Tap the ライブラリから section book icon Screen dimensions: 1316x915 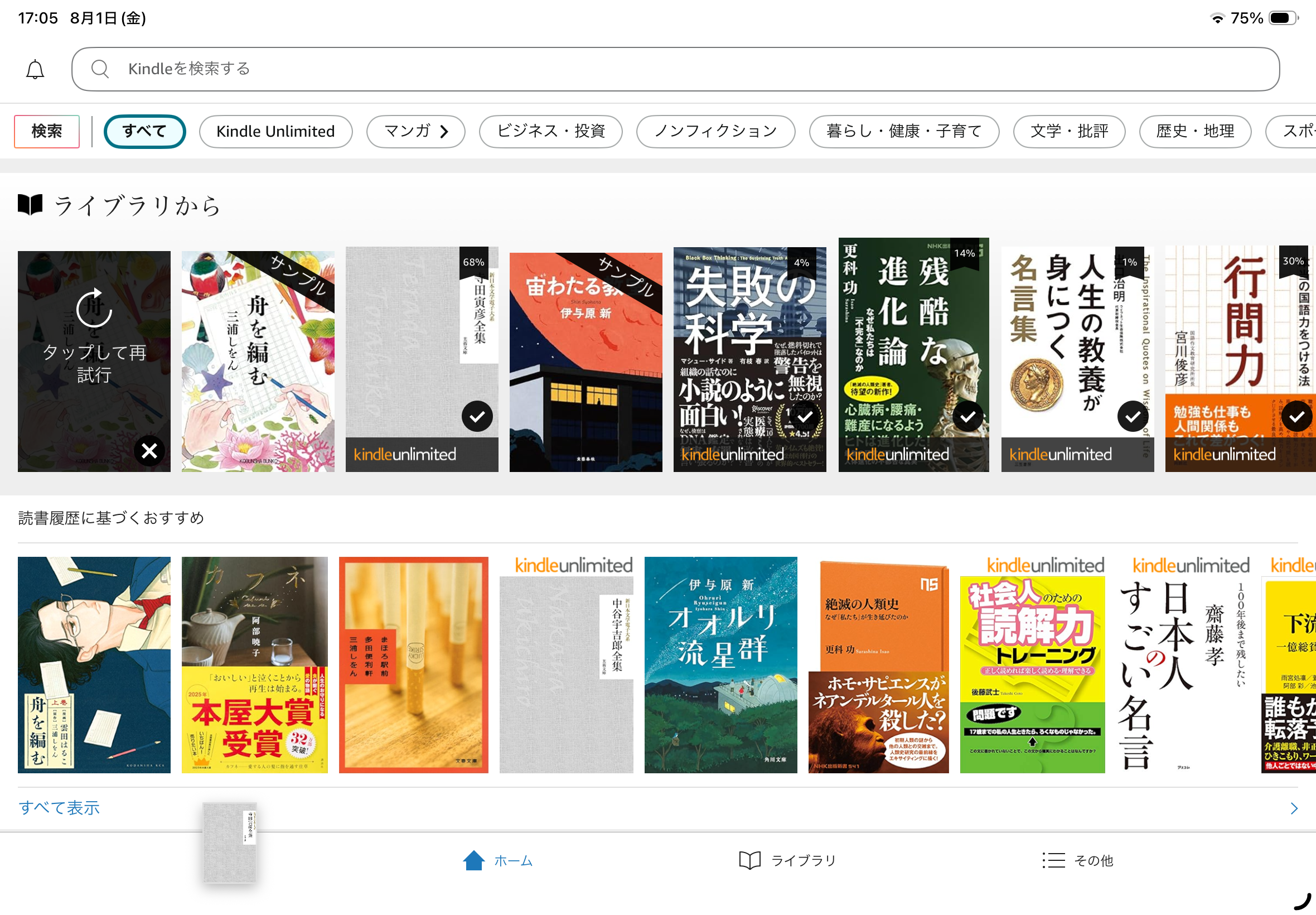(30, 205)
